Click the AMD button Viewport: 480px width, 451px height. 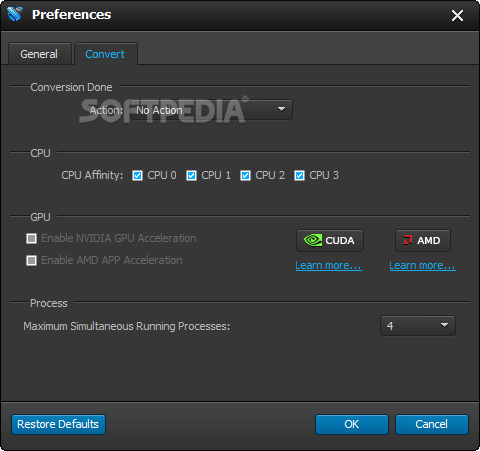coord(423,240)
